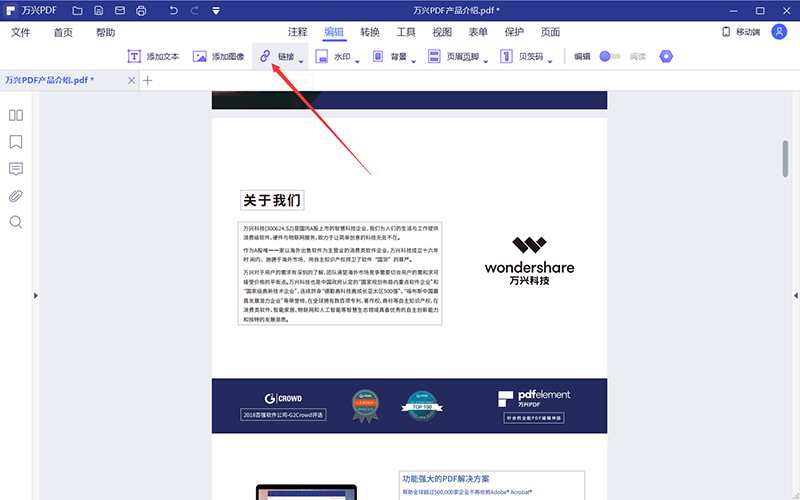The width and height of the screenshot is (800, 500).
Task: Click the pdfelement 万兴PDF logo in banner
Action: click(x=534, y=398)
